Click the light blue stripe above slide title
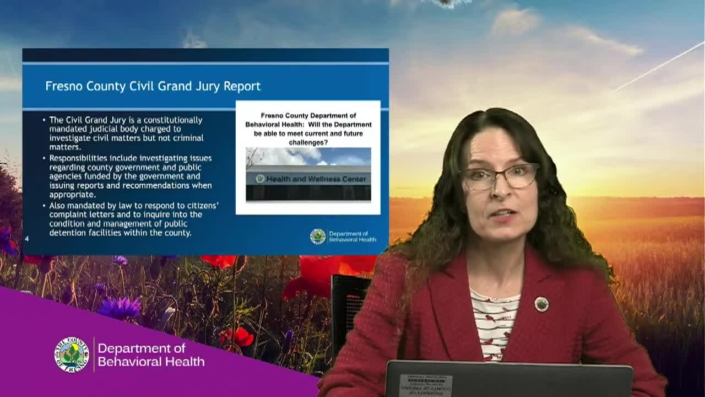 (205, 63)
